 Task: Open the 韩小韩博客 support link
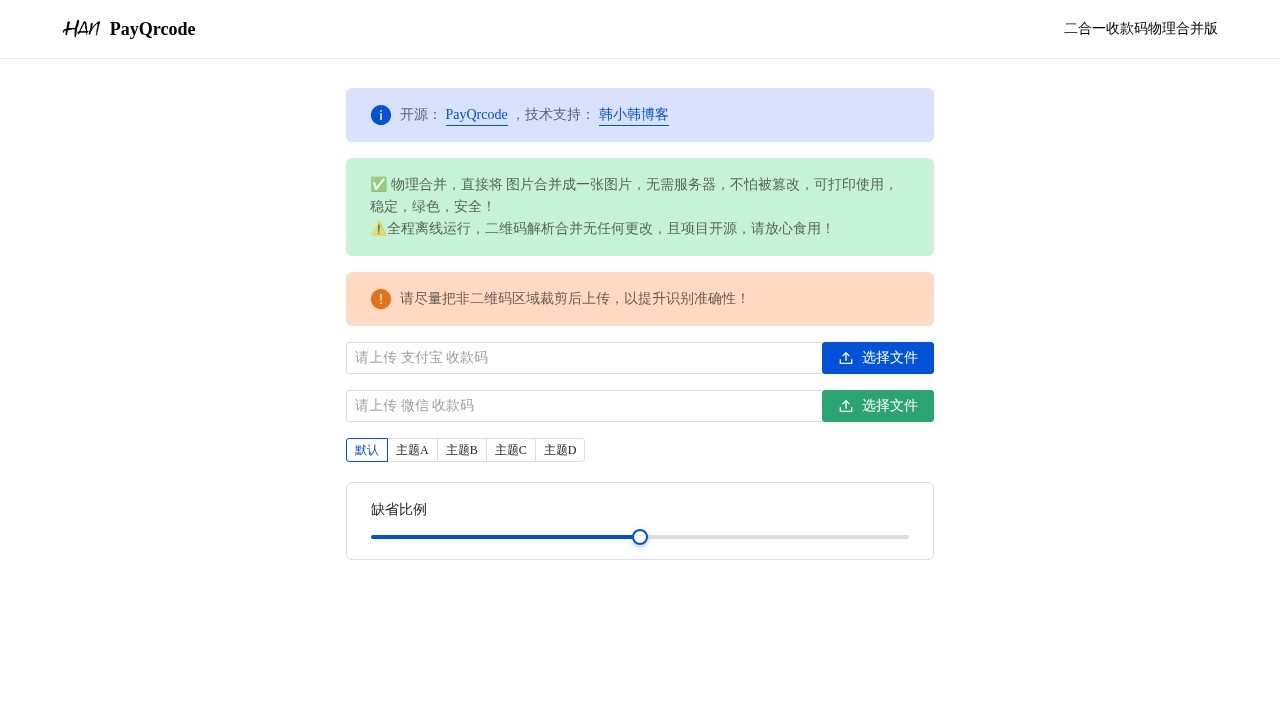633,114
